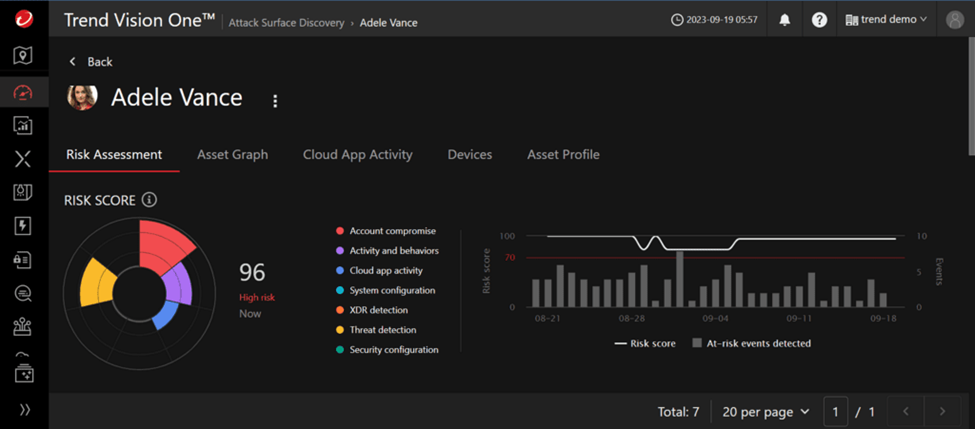Screen dimensions: 975x429
Task: Open the lock and list sidebar icon
Action: coord(24,260)
